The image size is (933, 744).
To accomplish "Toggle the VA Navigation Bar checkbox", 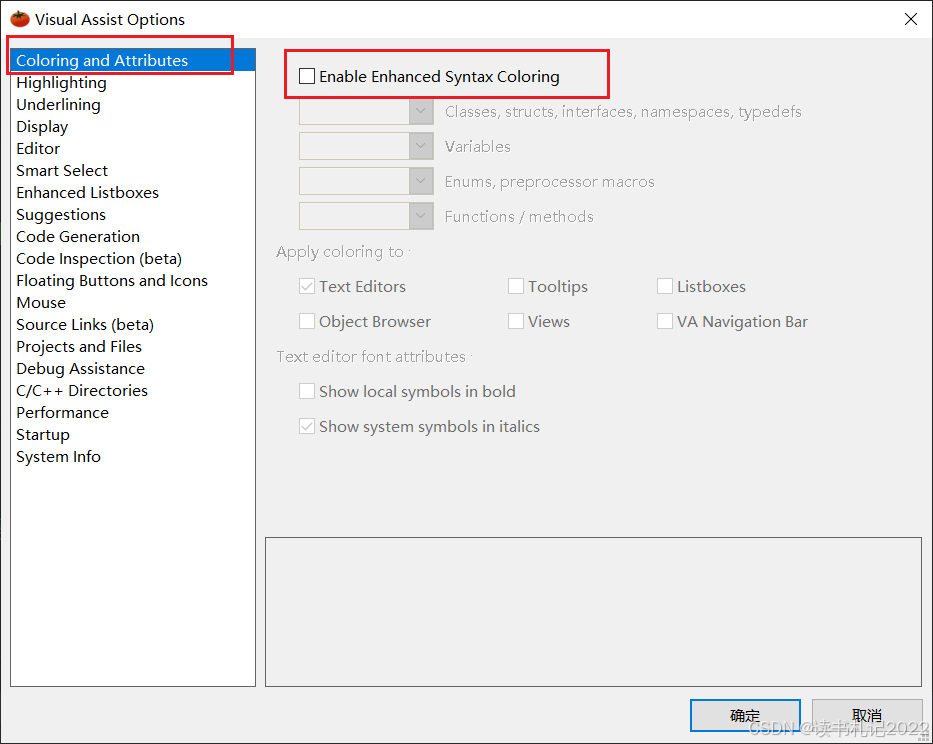I will click(665, 321).
